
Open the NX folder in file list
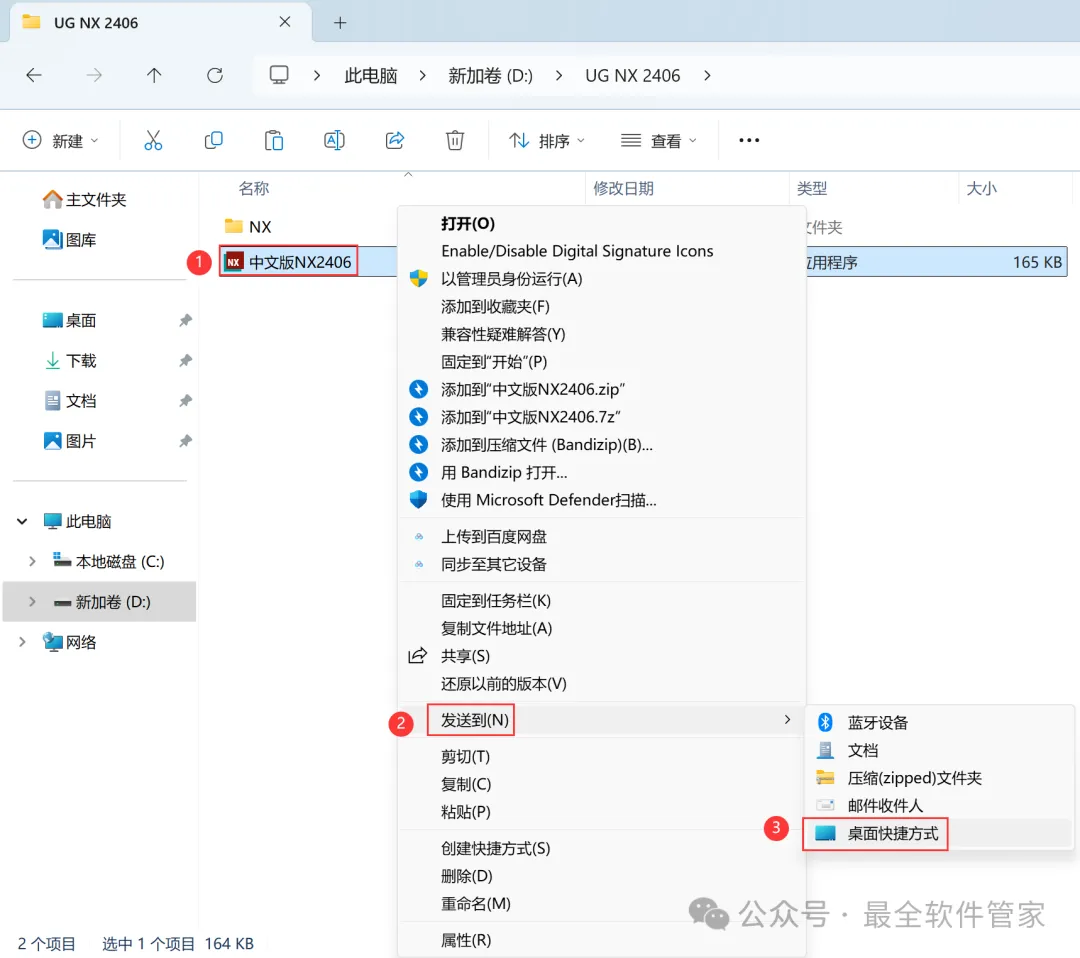(x=249, y=227)
